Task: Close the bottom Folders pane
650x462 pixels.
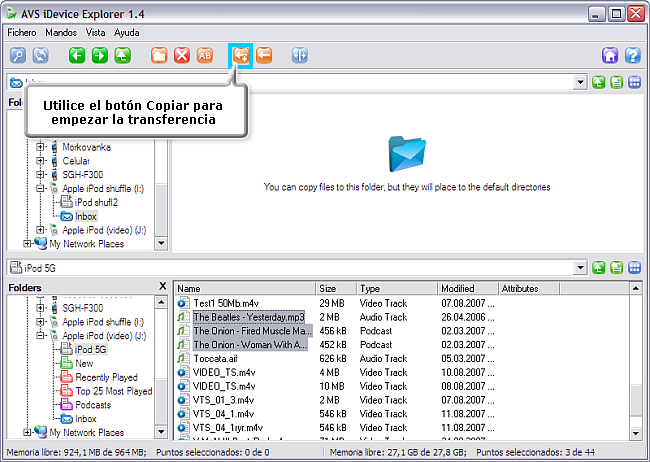Action: [x=162, y=286]
